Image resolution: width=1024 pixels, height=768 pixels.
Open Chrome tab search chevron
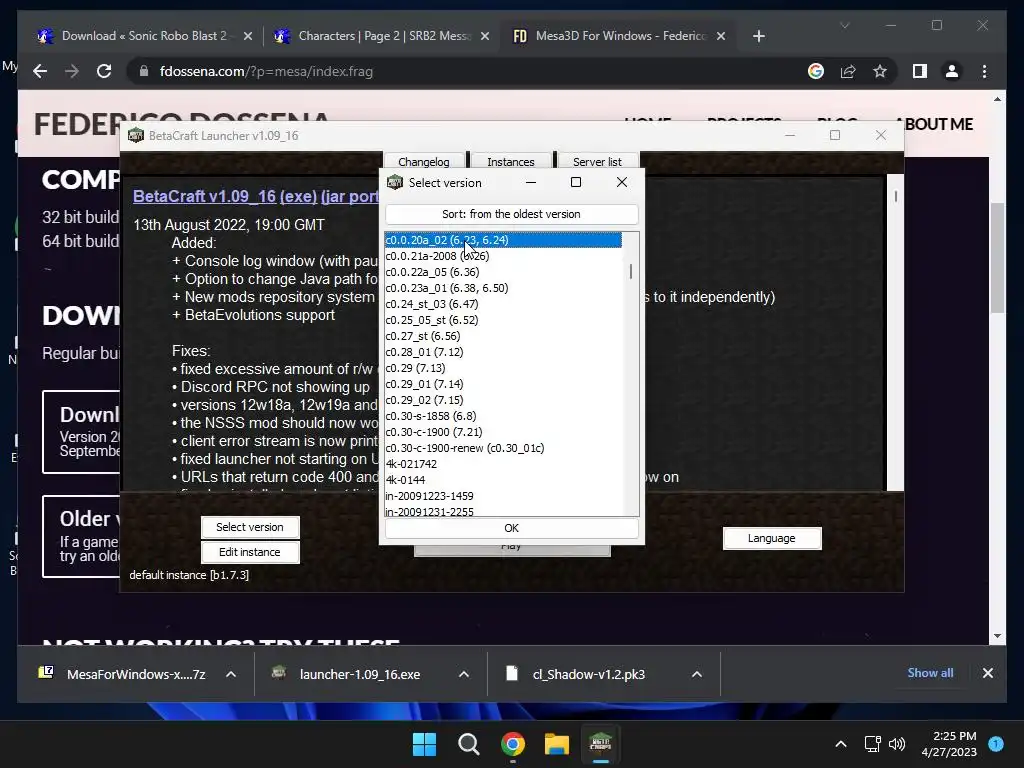point(844,25)
